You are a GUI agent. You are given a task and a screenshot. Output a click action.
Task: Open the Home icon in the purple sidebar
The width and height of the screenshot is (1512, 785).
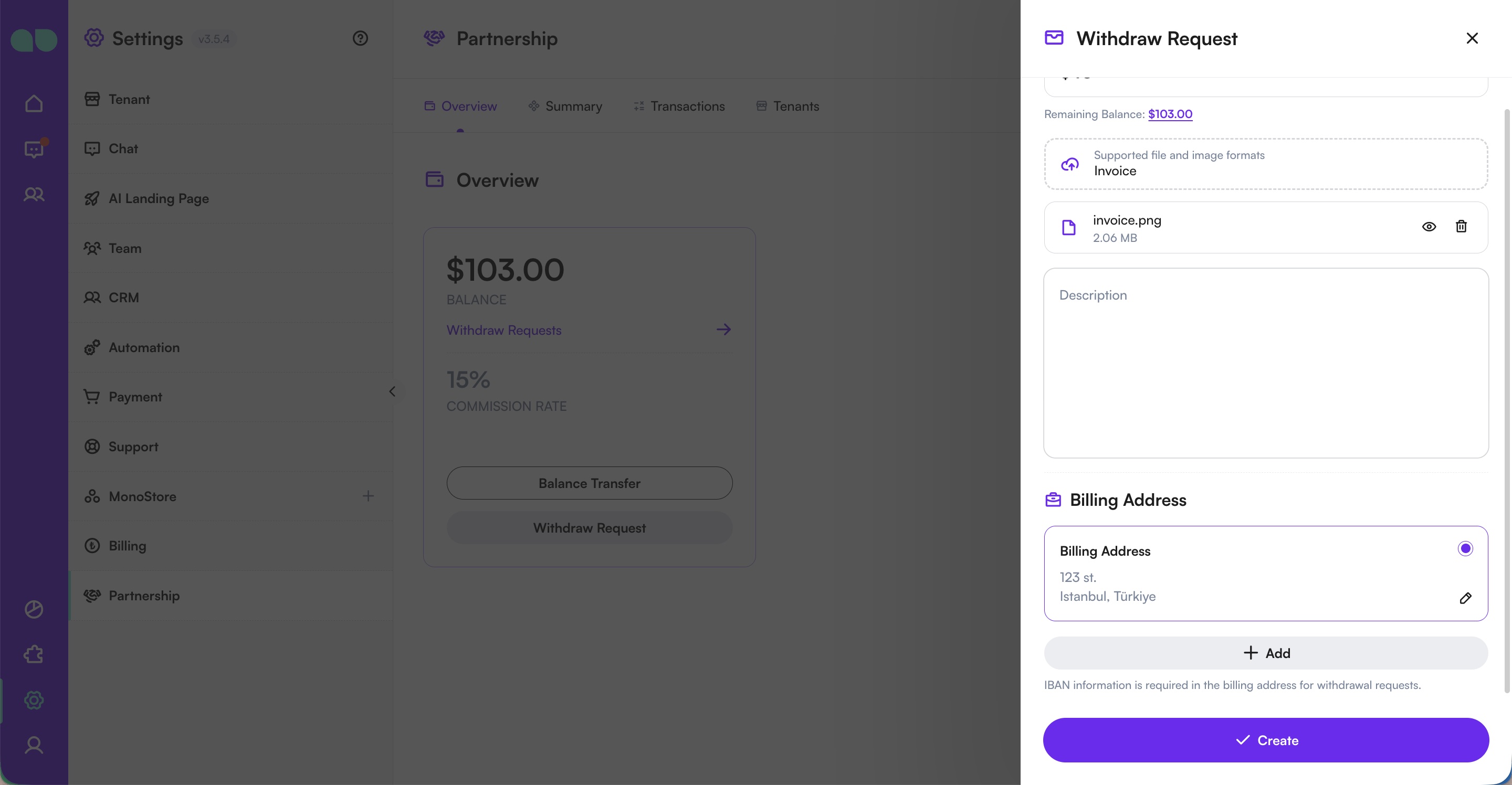(34, 103)
